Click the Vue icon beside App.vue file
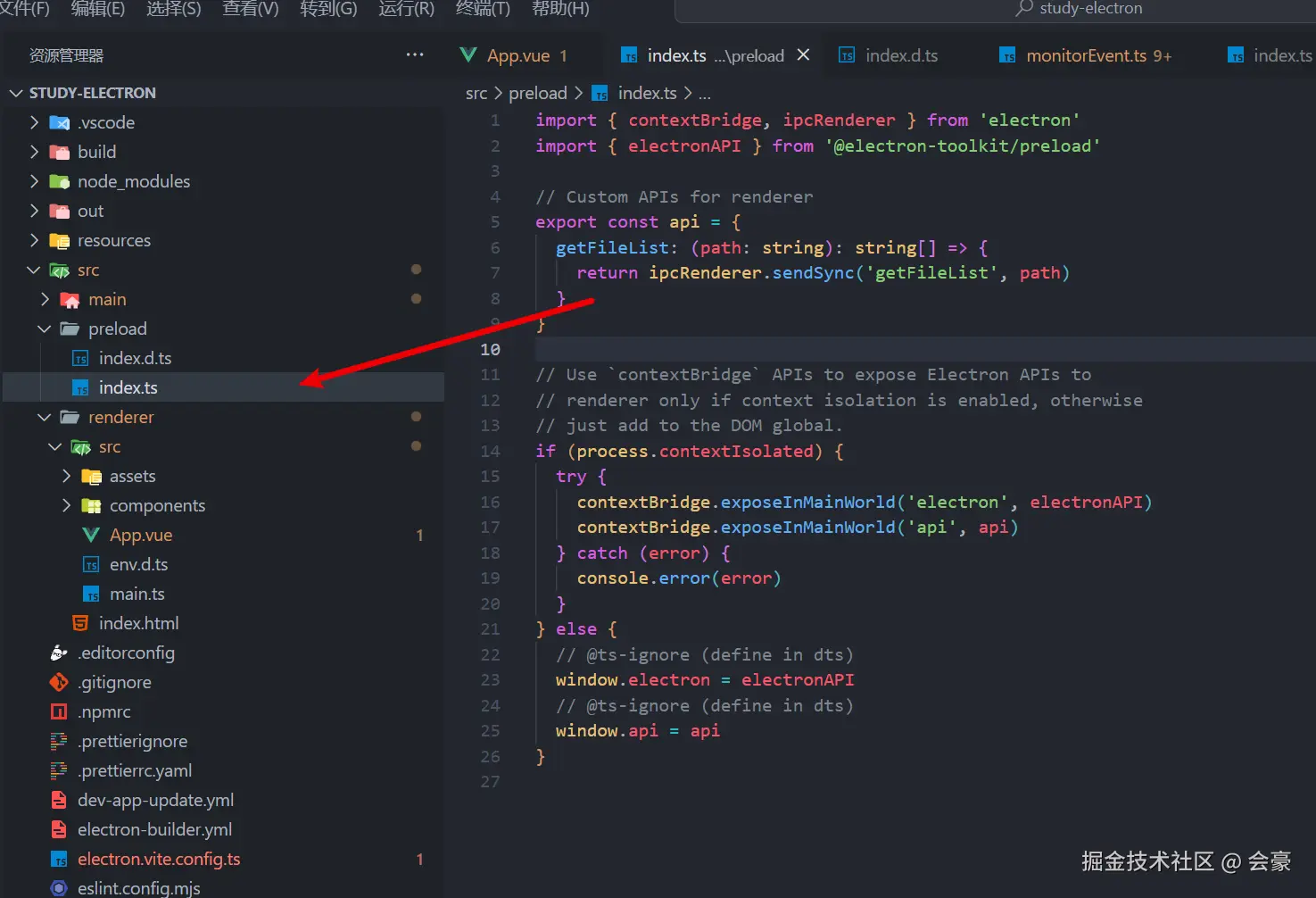 click(x=91, y=535)
